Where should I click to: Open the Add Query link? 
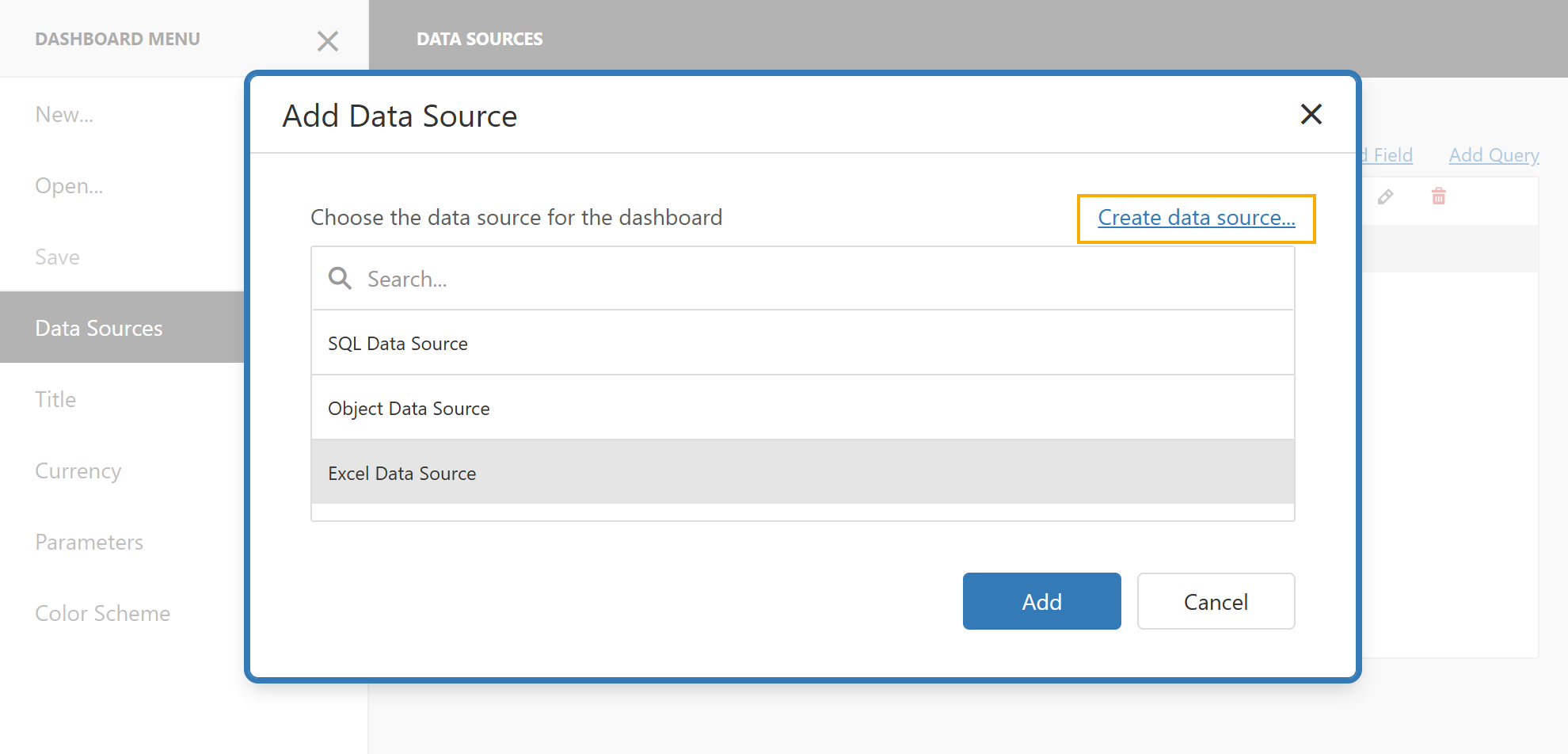tap(1494, 154)
